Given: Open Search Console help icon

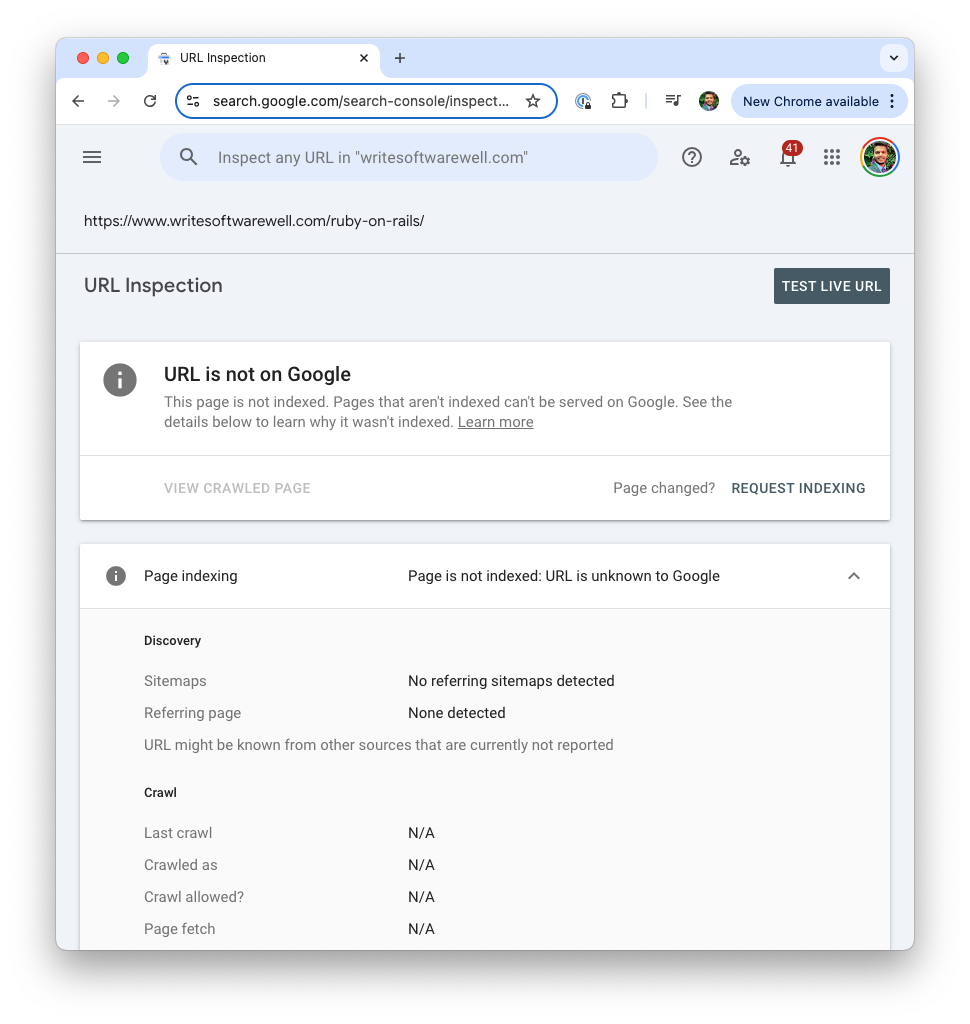Looking at the screenshot, I should tap(692, 157).
